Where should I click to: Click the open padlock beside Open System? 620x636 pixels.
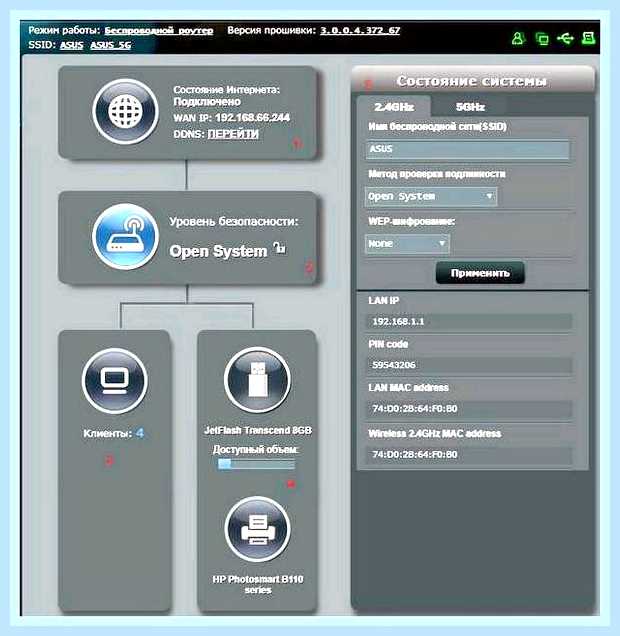[x=279, y=247]
